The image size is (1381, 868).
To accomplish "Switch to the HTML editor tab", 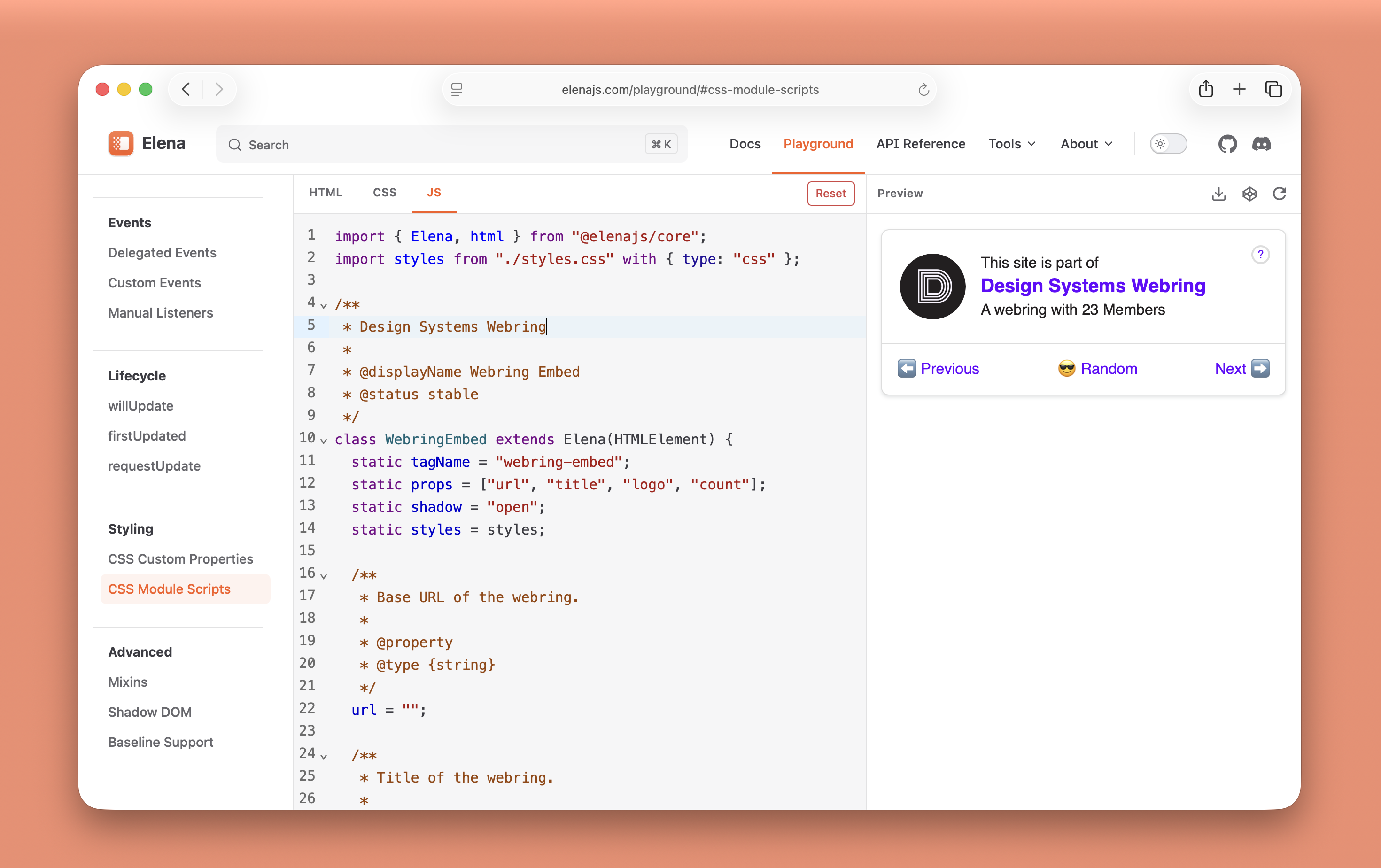I will tap(325, 193).
